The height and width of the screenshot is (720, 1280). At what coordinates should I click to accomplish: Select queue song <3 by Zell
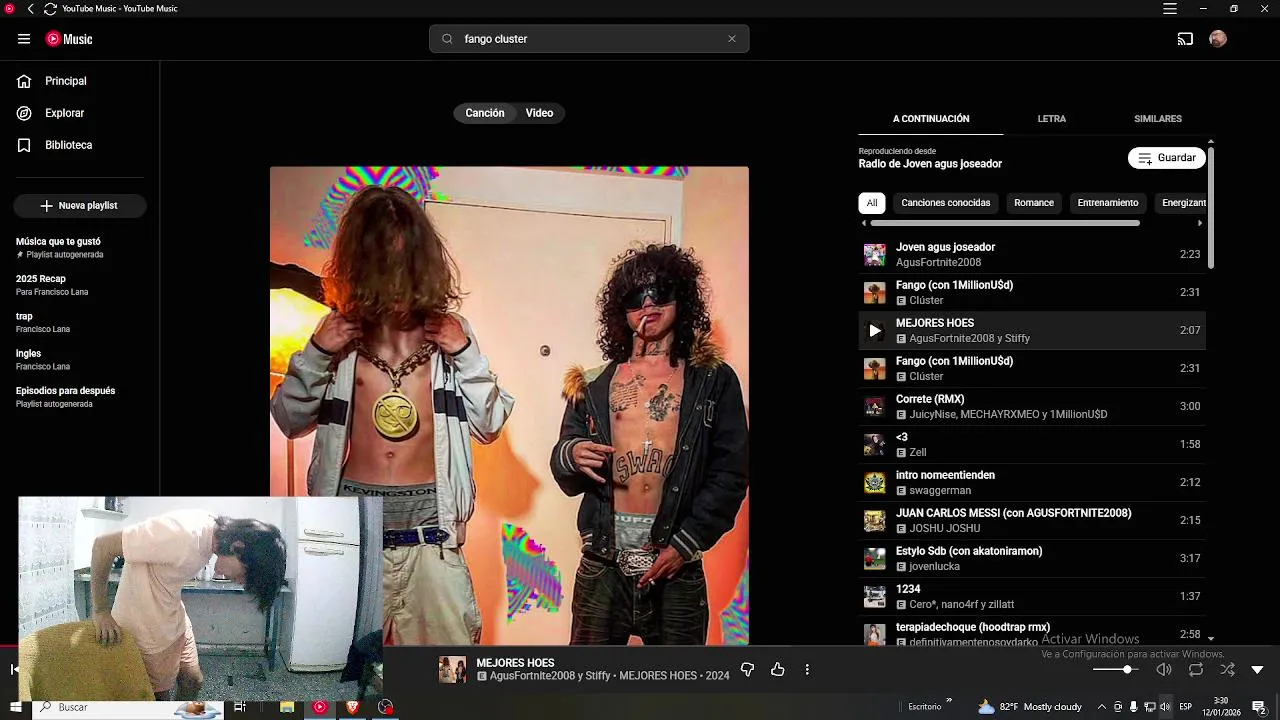tap(1032, 444)
